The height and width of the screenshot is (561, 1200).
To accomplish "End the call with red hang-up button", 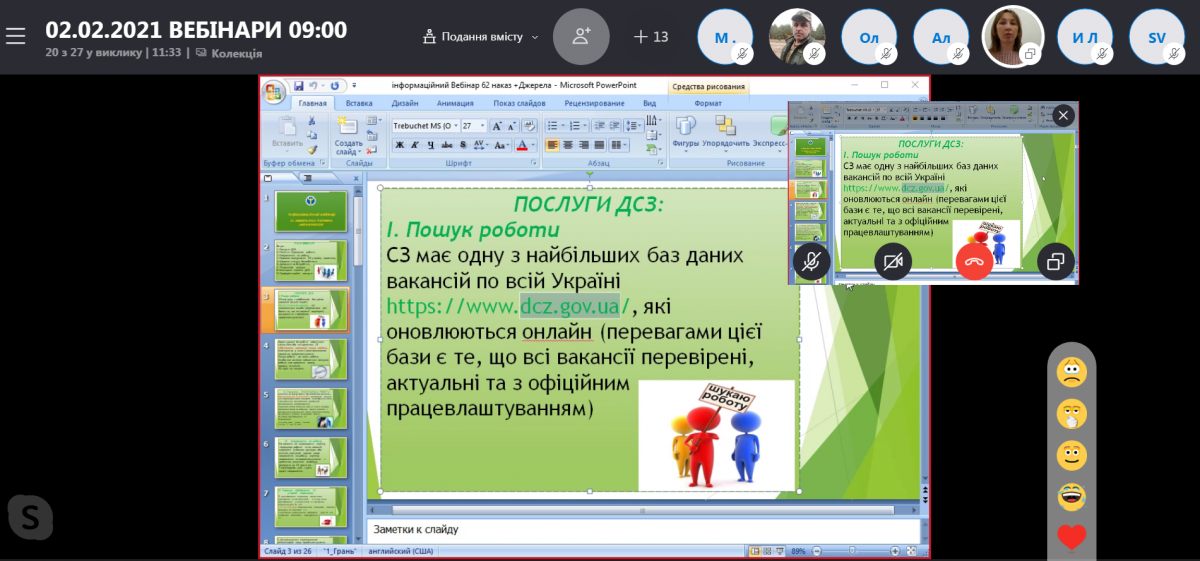I will (974, 262).
